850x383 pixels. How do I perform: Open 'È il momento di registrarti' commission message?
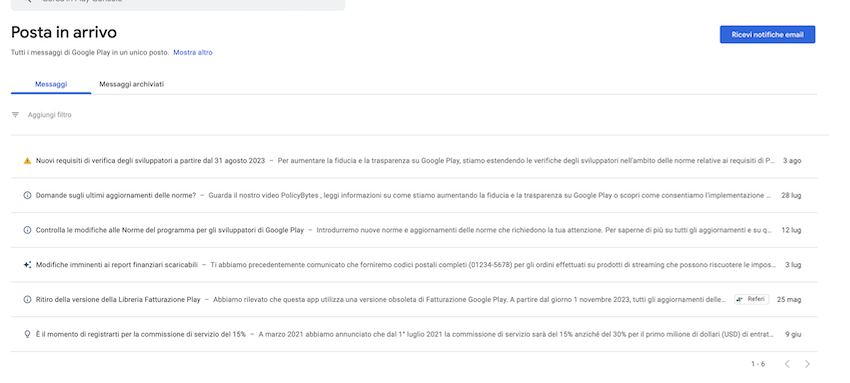pos(414,334)
